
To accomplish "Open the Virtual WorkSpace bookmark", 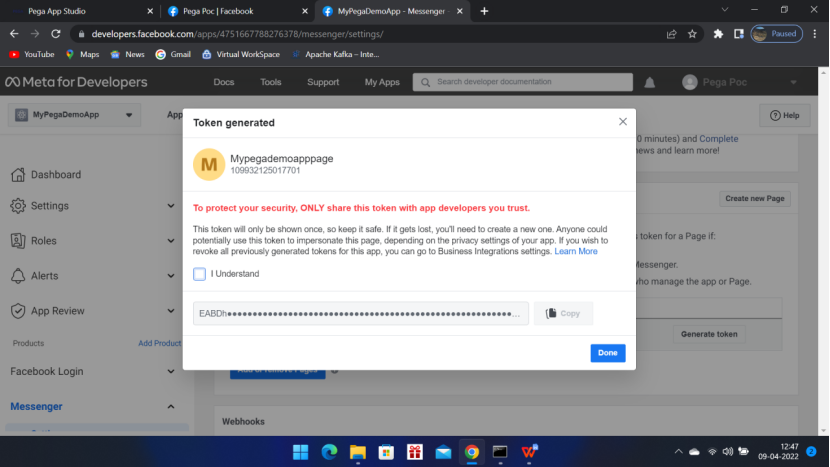I will [241, 54].
